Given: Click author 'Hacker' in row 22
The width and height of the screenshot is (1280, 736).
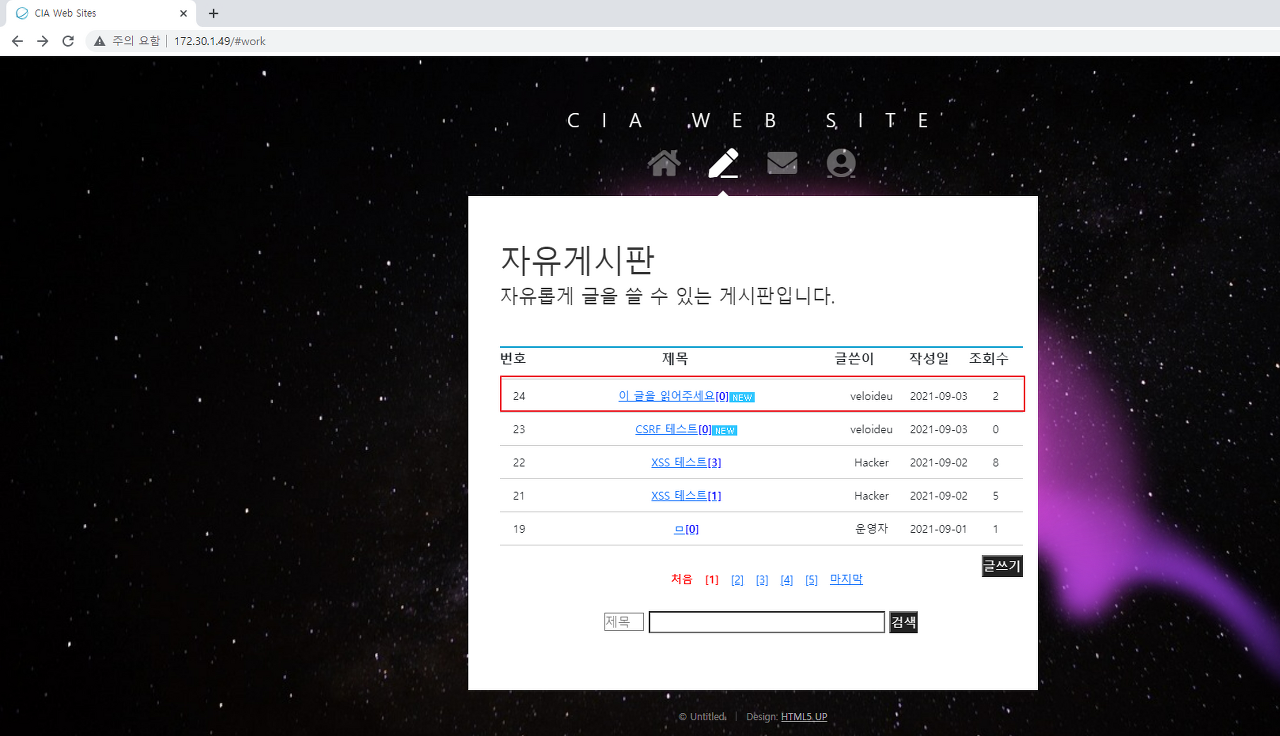Looking at the screenshot, I should pos(871,462).
